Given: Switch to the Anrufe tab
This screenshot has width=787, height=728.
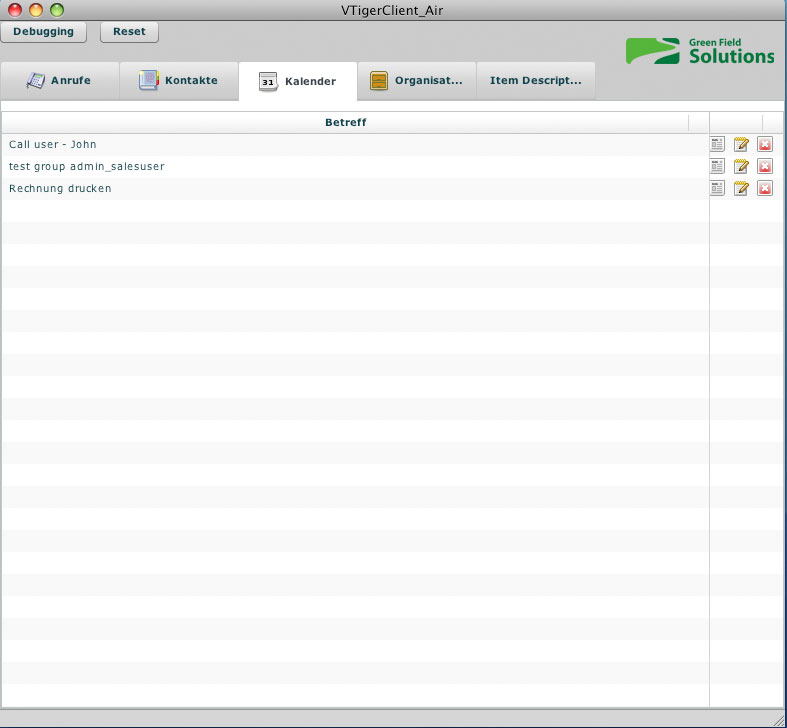Looking at the screenshot, I should click(59, 81).
